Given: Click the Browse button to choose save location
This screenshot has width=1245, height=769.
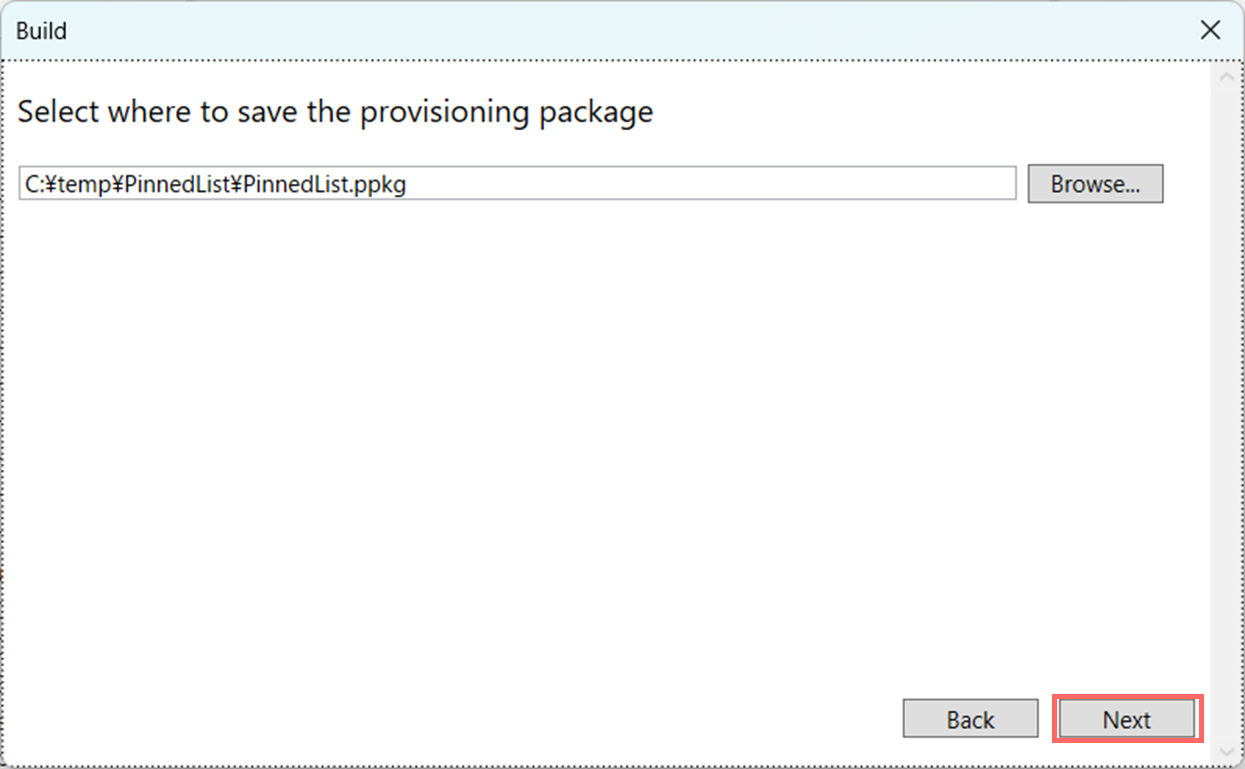Looking at the screenshot, I should click(1095, 183).
